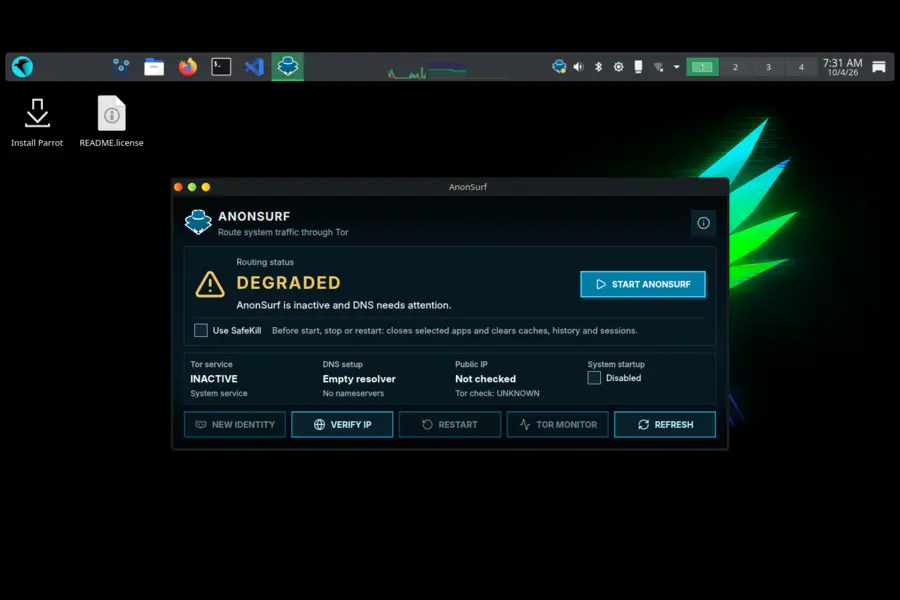The width and height of the screenshot is (900, 600).
Task: Enable the System startup checkbox
Action: click(594, 378)
